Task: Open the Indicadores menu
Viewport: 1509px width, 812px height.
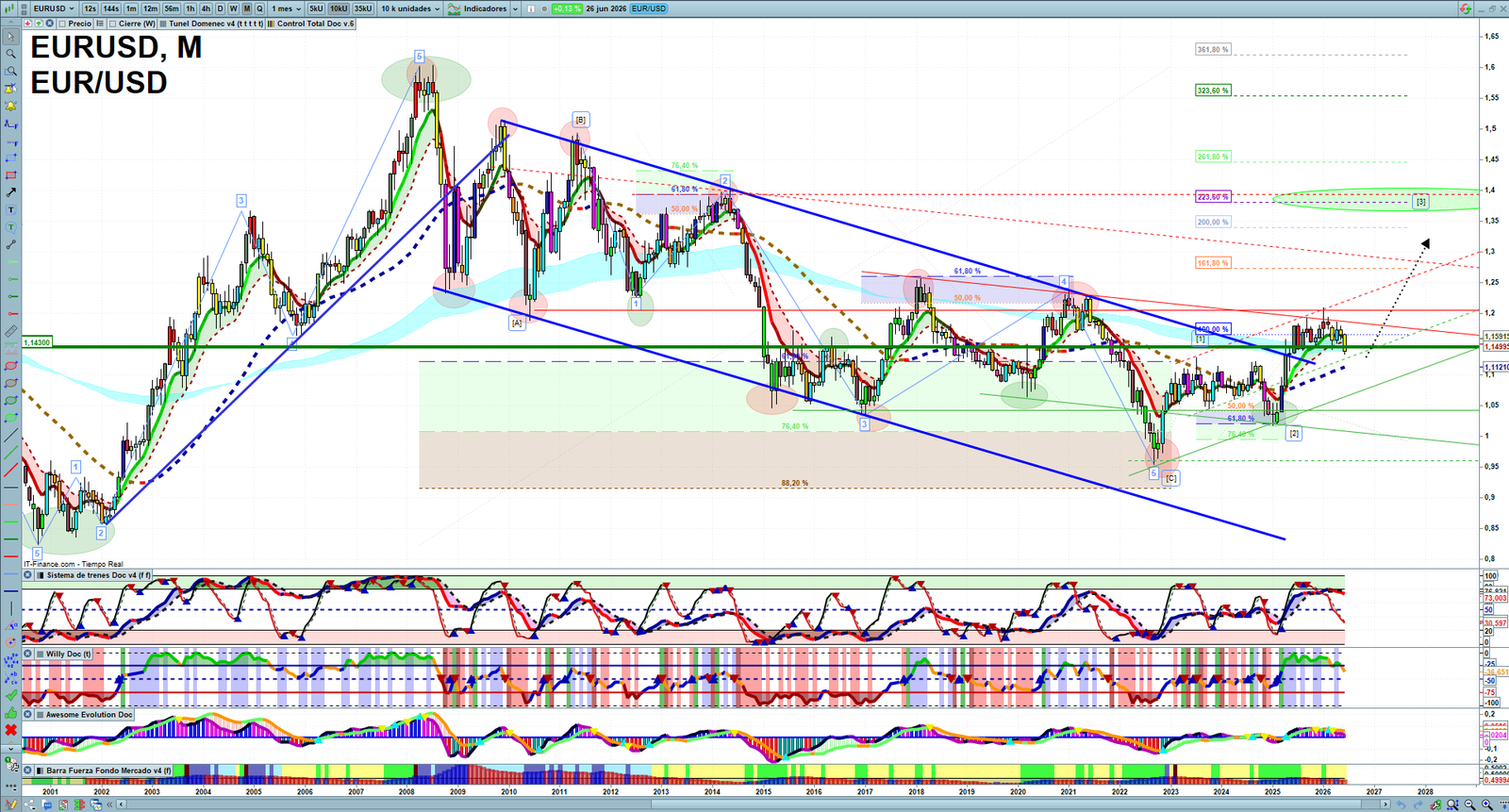Action: [x=477, y=8]
